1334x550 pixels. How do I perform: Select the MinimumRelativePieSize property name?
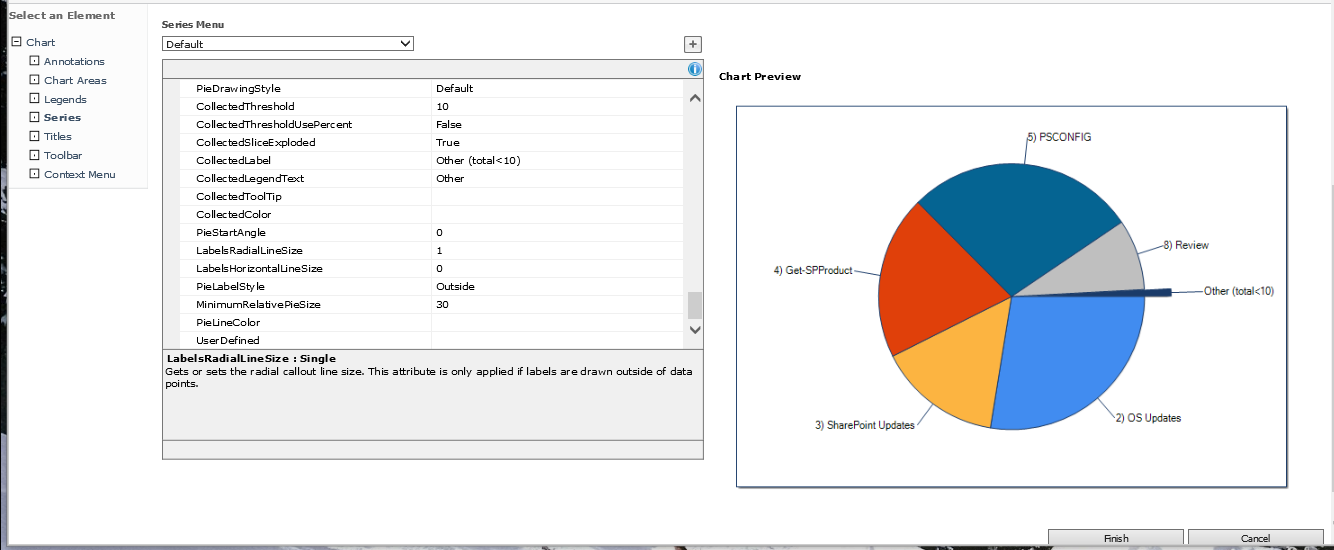pyautogui.click(x=258, y=304)
